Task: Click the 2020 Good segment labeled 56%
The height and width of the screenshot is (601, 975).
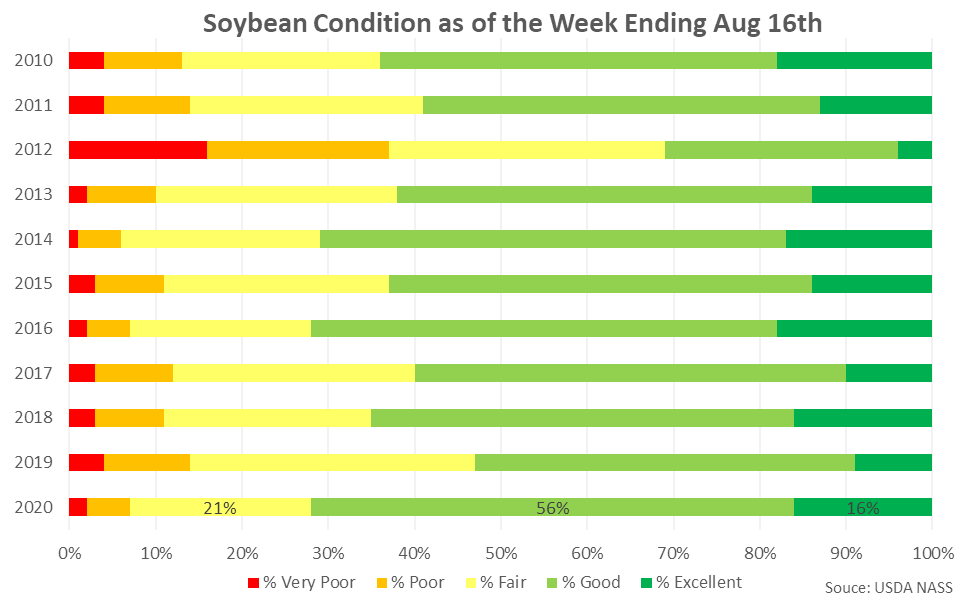Action: (x=552, y=507)
